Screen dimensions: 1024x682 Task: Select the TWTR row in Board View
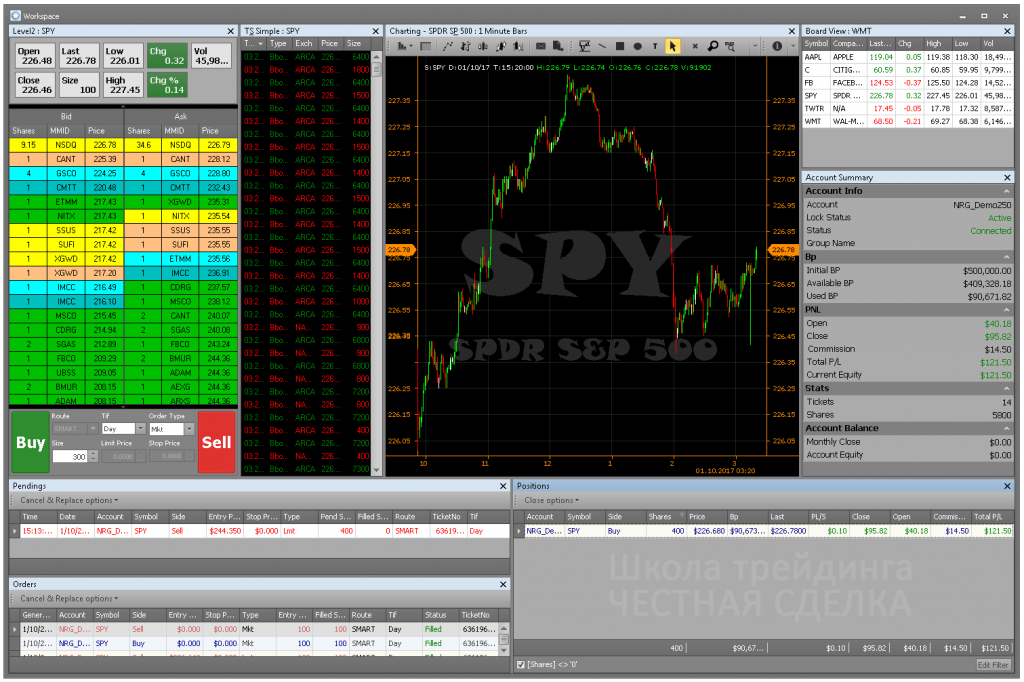[908, 108]
